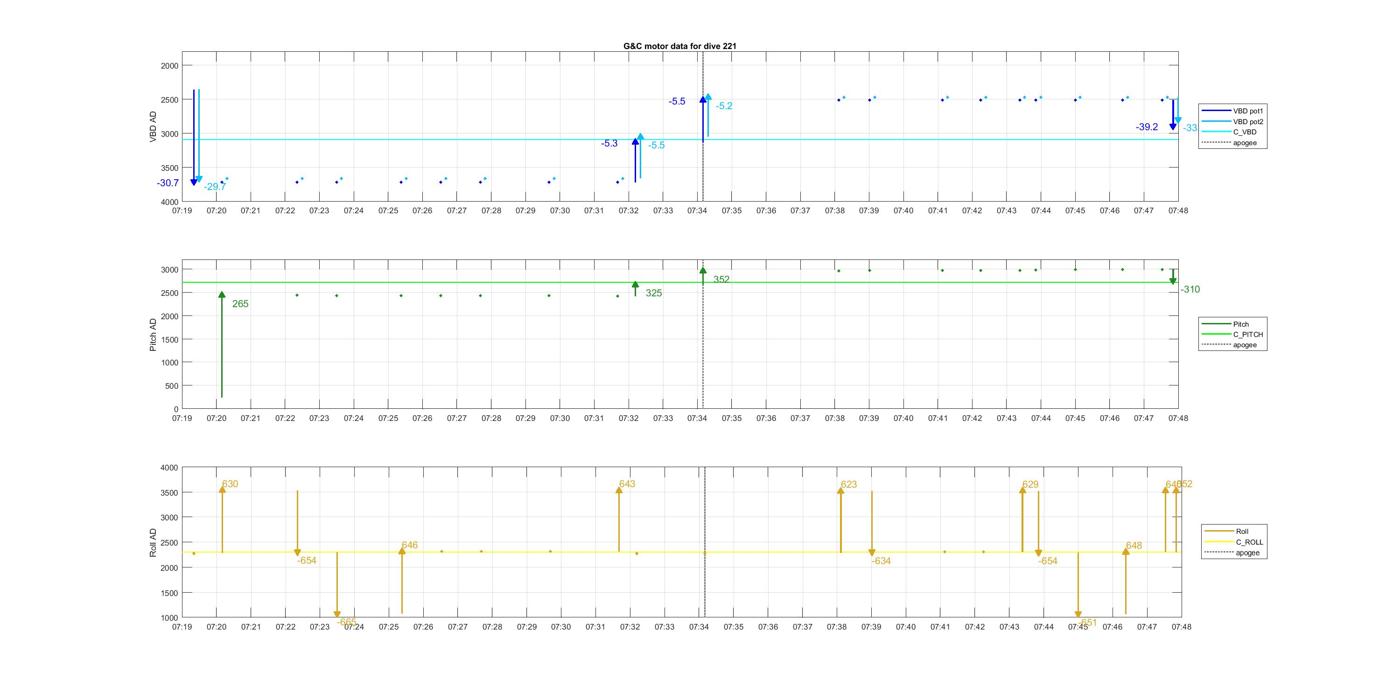This screenshot has width=1400, height=693.
Task: Select the "630" roll data label
Action: tap(230, 484)
